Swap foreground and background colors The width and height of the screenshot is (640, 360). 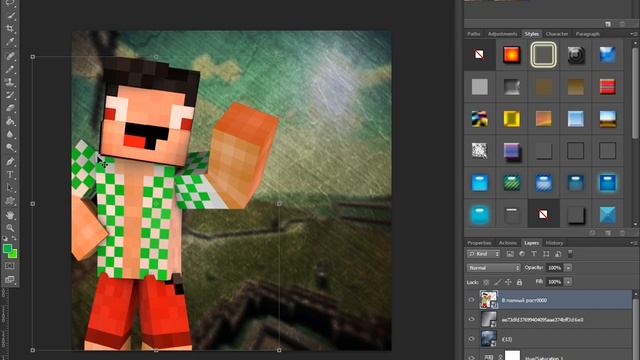point(14,238)
